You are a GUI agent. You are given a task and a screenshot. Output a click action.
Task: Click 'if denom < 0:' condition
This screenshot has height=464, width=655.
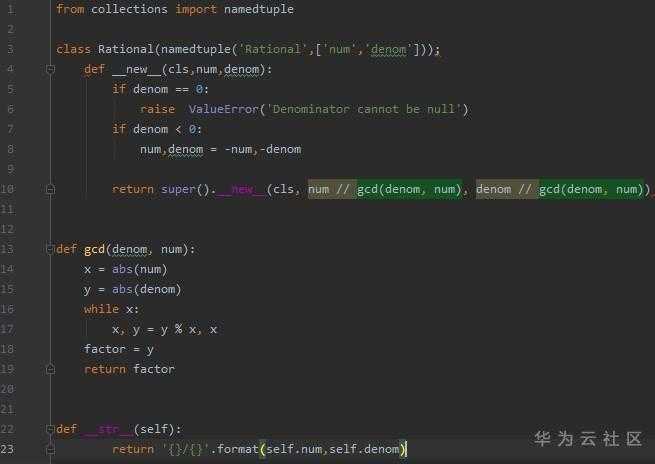(x=157, y=129)
